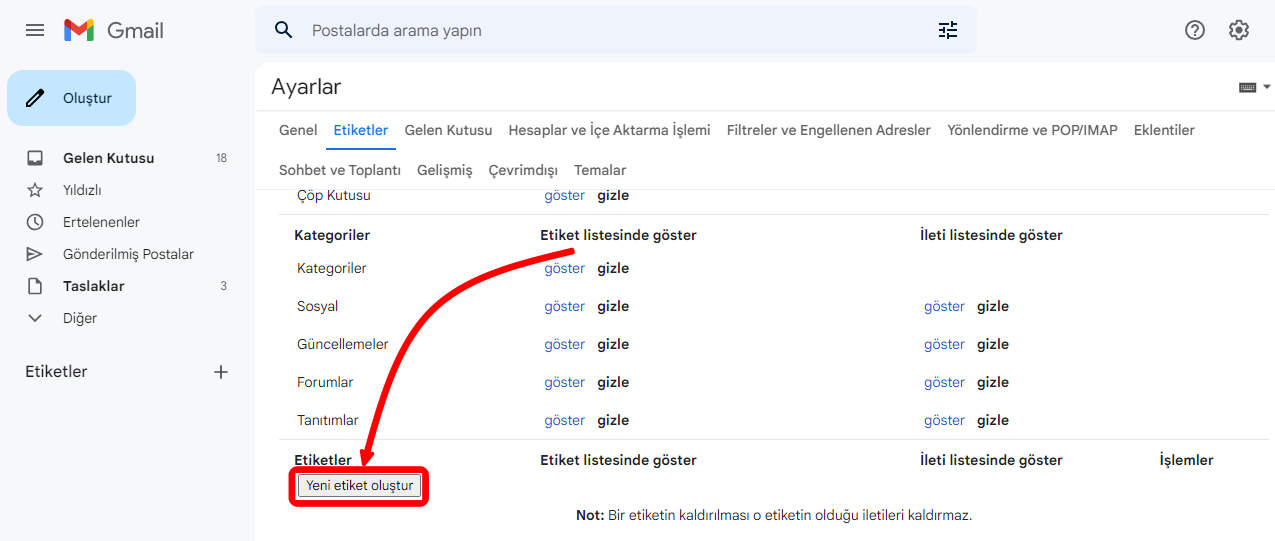The height and width of the screenshot is (541, 1275).
Task: Click the search magnifier icon
Action: [x=284, y=30]
